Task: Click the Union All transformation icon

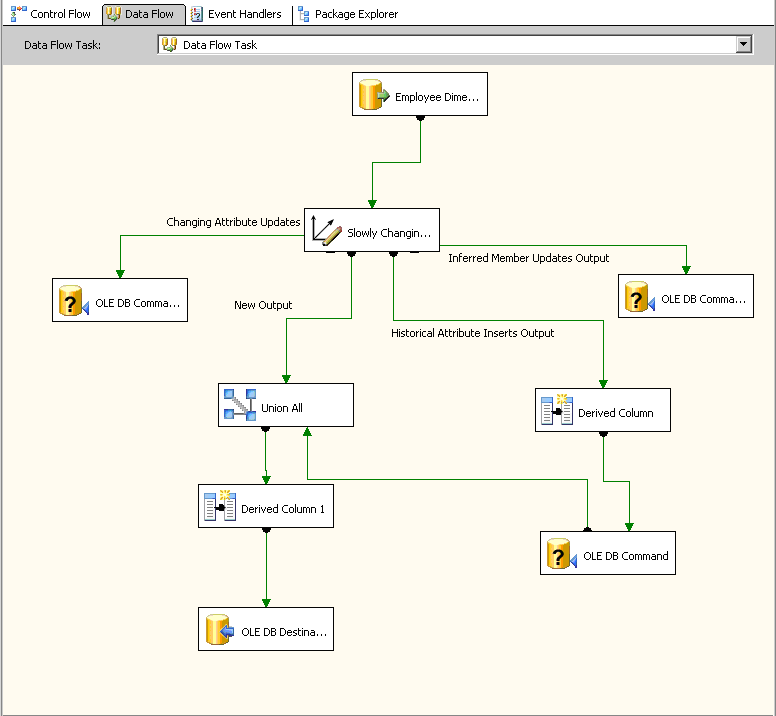Action: click(x=240, y=406)
